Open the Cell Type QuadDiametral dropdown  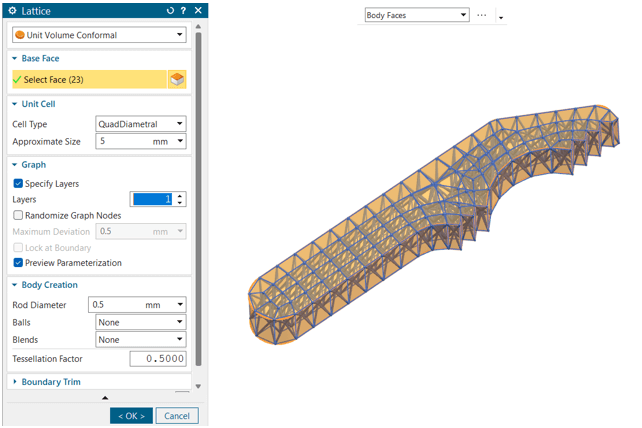click(140, 124)
